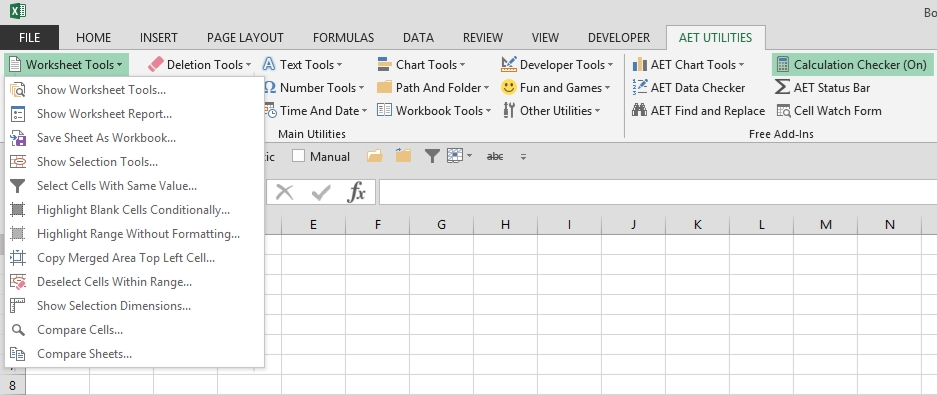Open the AET Data Checker tool
Screen dimensions: 937x395
pos(688,87)
